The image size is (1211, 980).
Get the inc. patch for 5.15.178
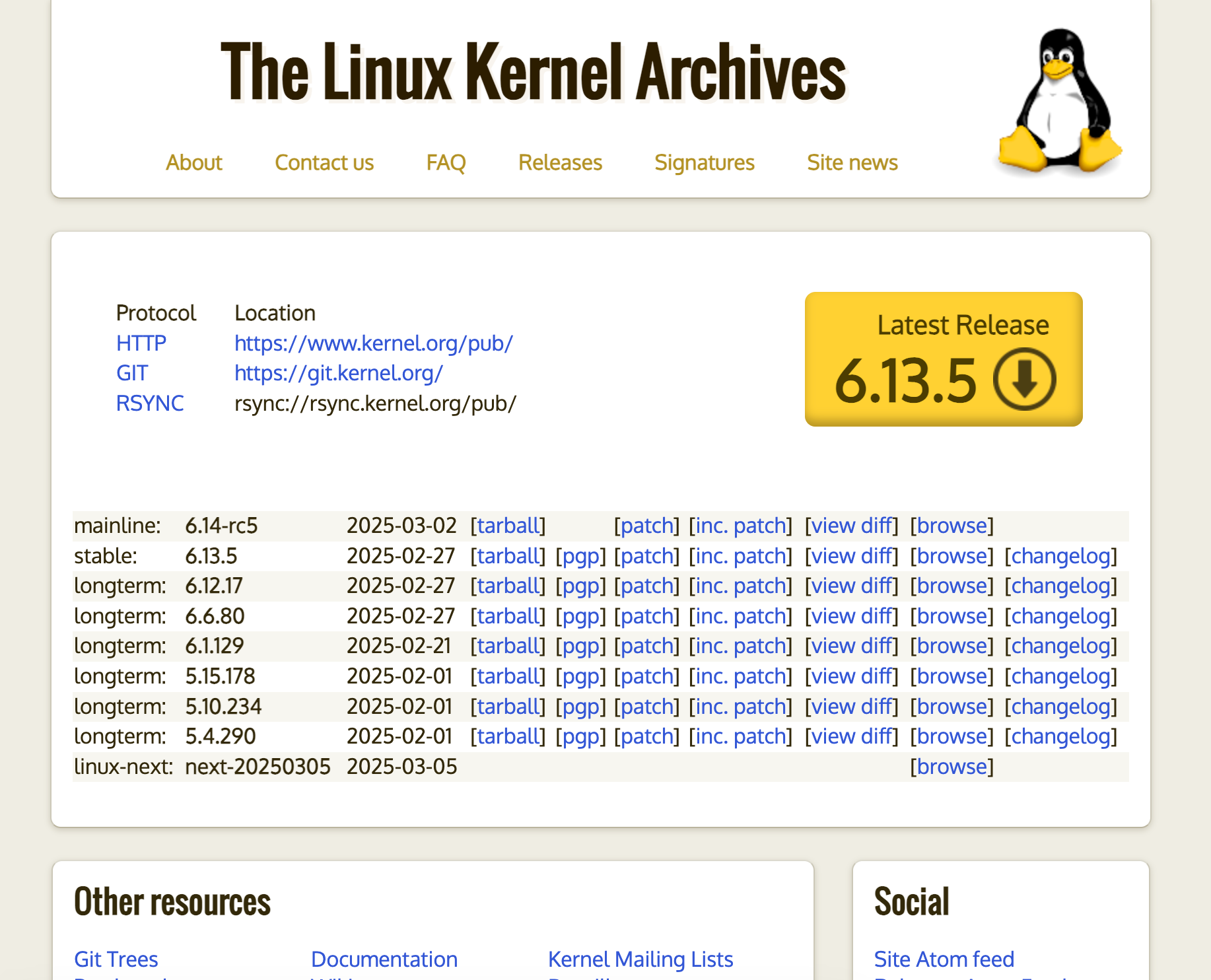click(x=740, y=676)
